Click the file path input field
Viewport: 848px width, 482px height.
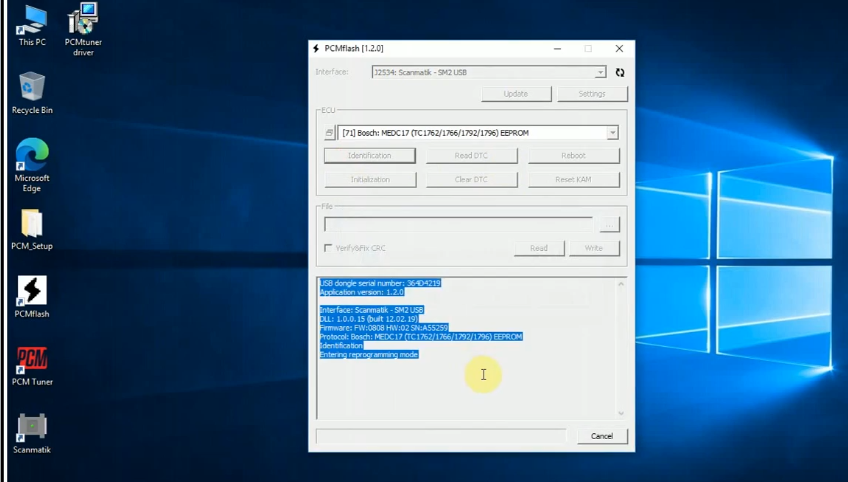(x=459, y=225)
